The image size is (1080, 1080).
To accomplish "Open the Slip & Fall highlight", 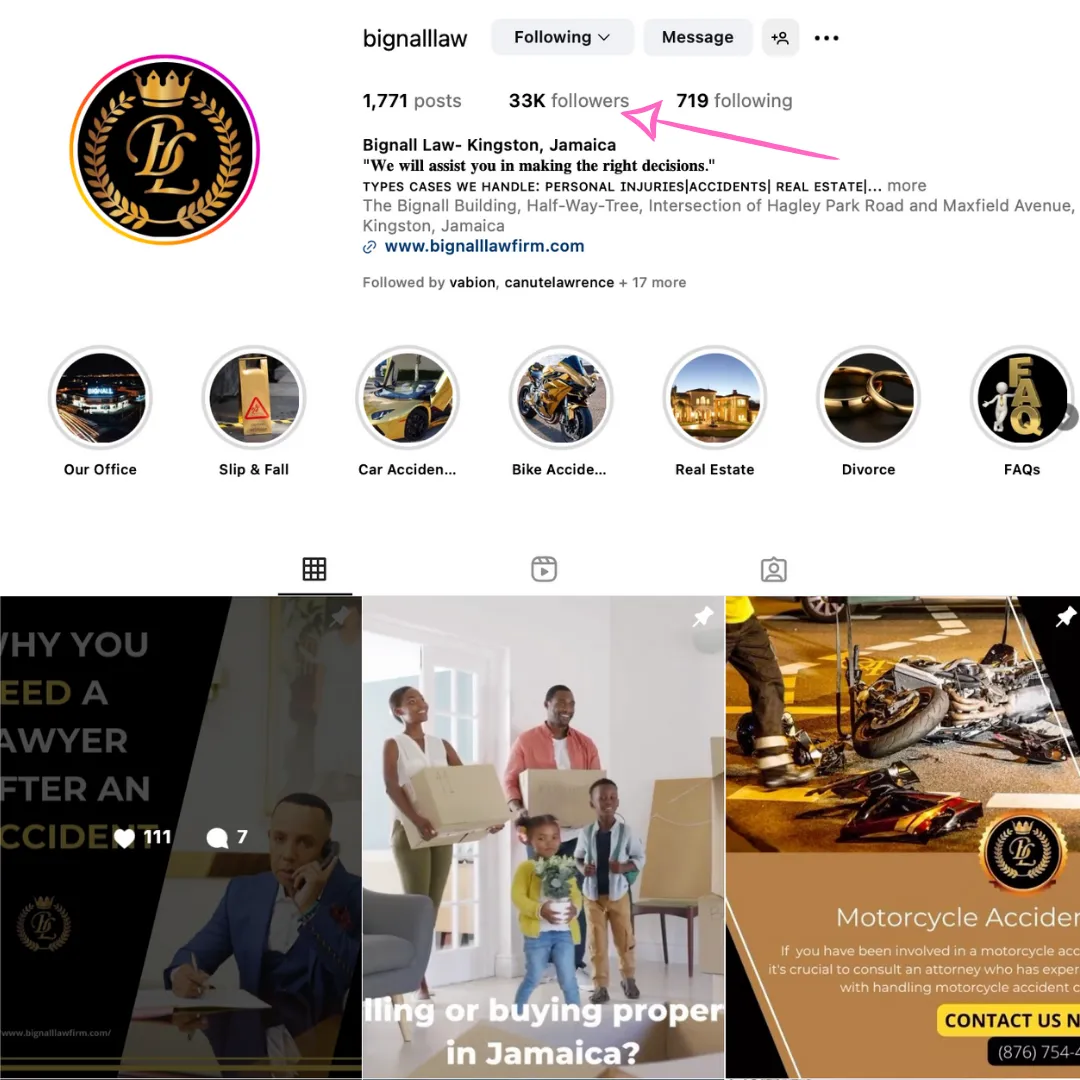I will click(x=254, y=397).
